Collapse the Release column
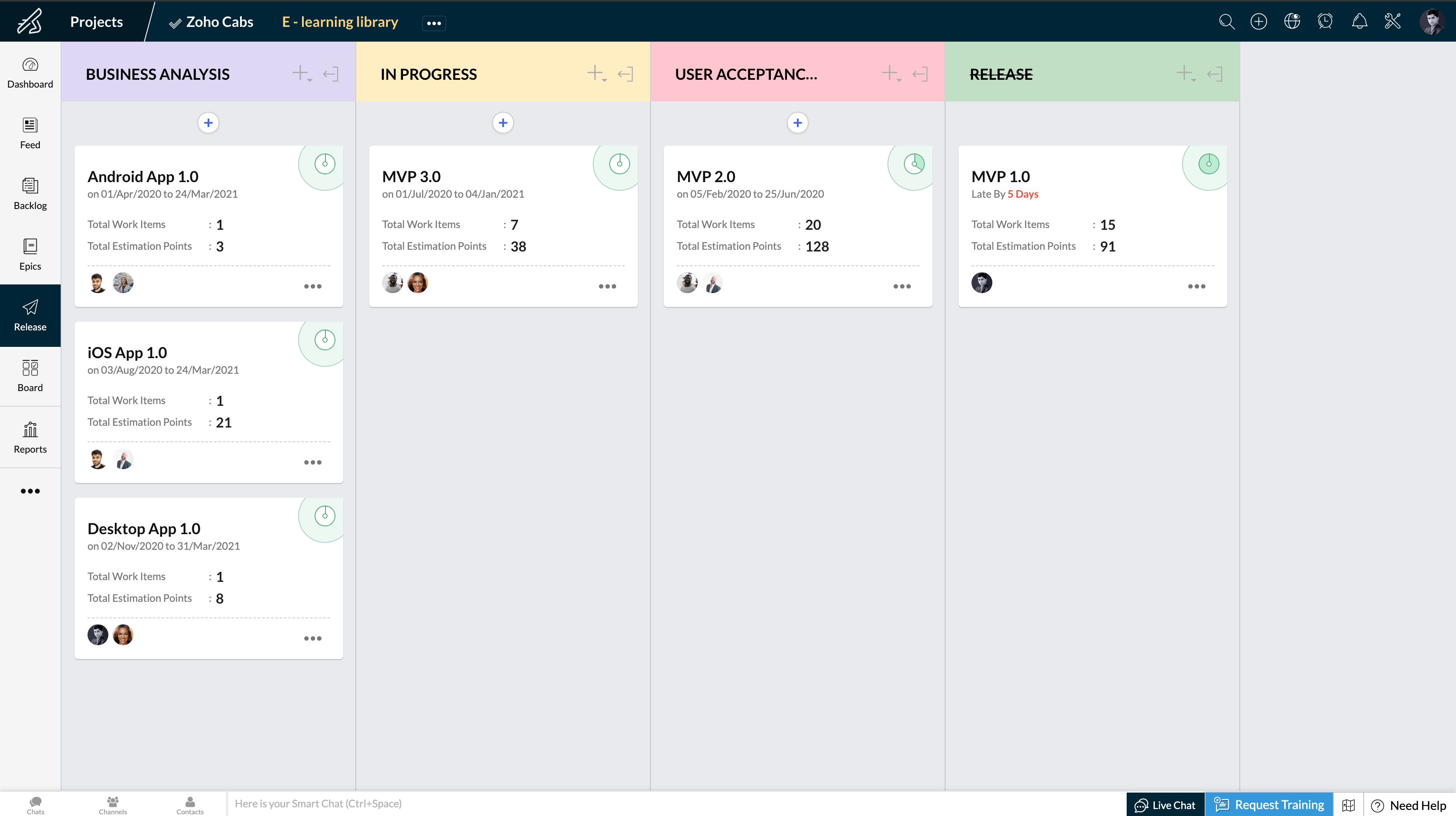This screenshot has width=1456, height=816. [1215, 74]
